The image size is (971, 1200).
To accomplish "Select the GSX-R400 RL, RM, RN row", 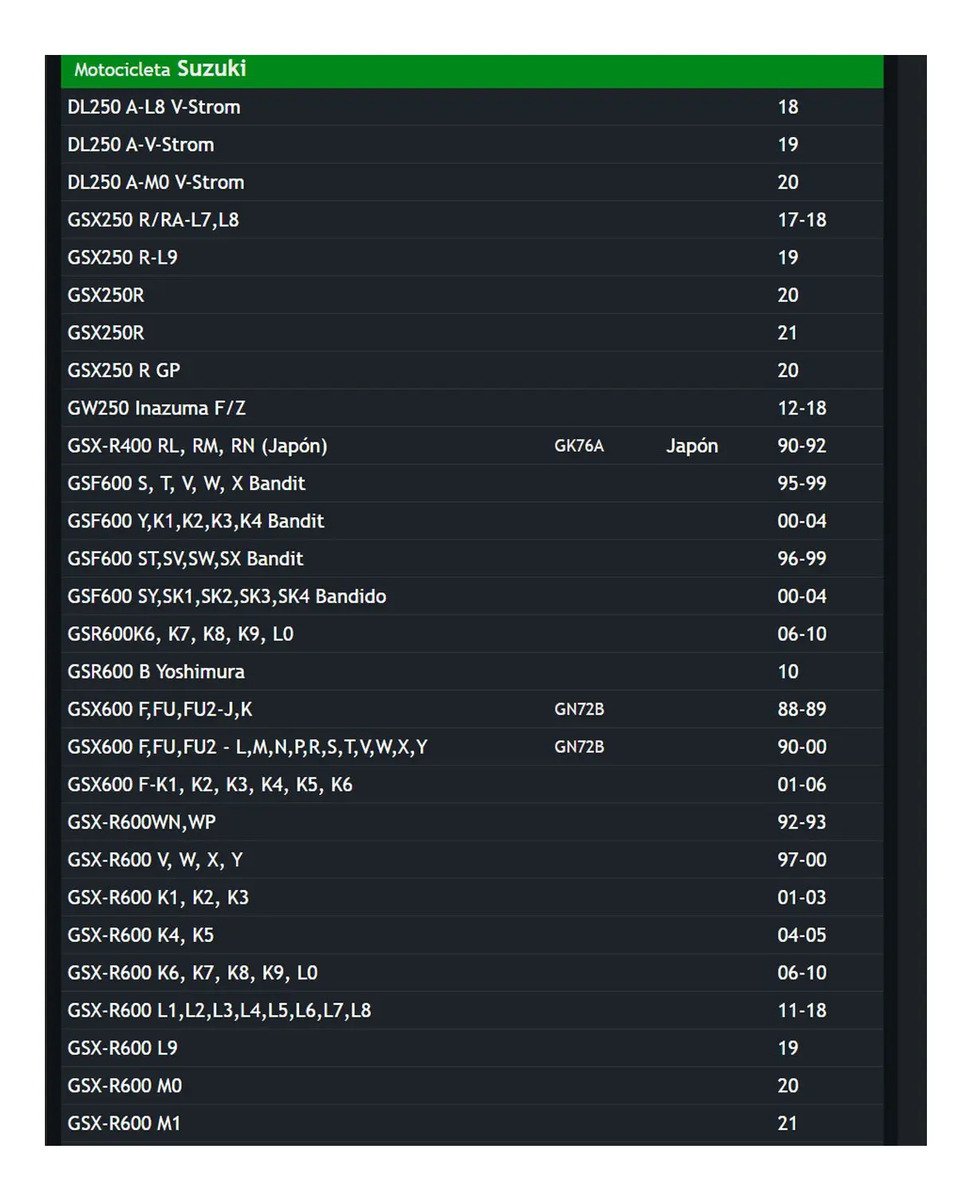I will (472, 446).
